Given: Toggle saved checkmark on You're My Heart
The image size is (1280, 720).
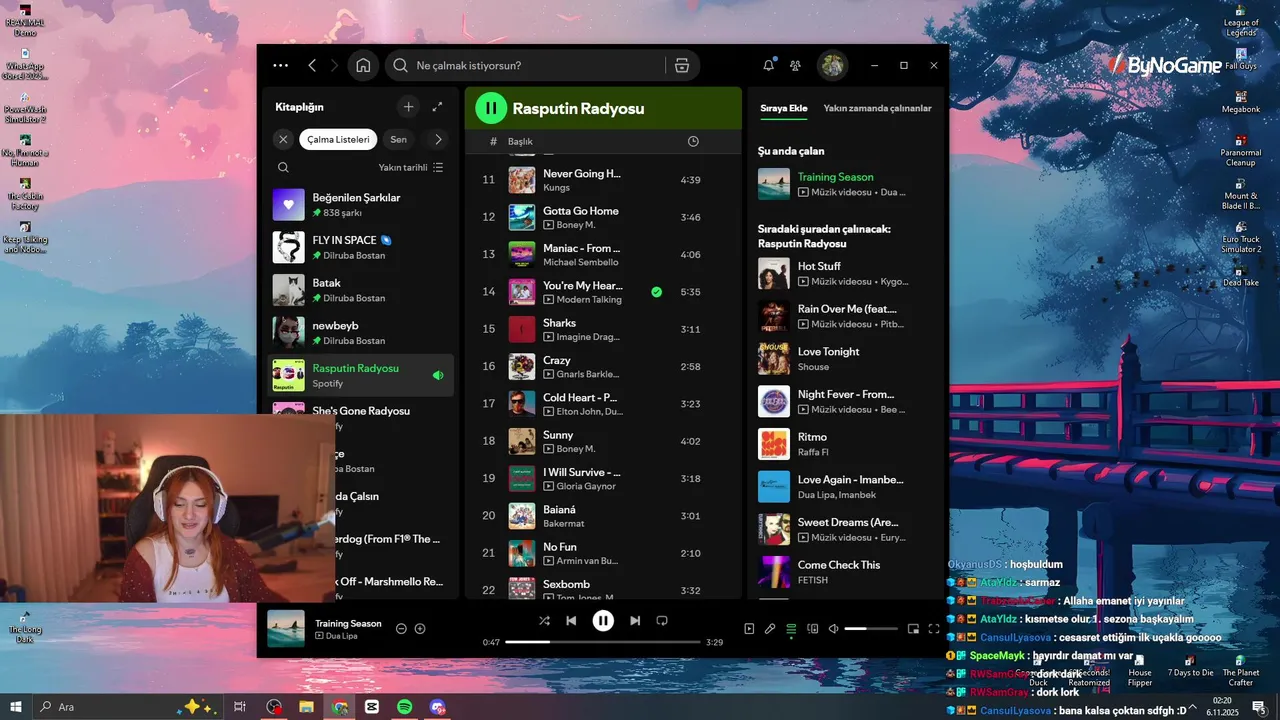Looking at the screenshot, I should [x=657, y=292].
